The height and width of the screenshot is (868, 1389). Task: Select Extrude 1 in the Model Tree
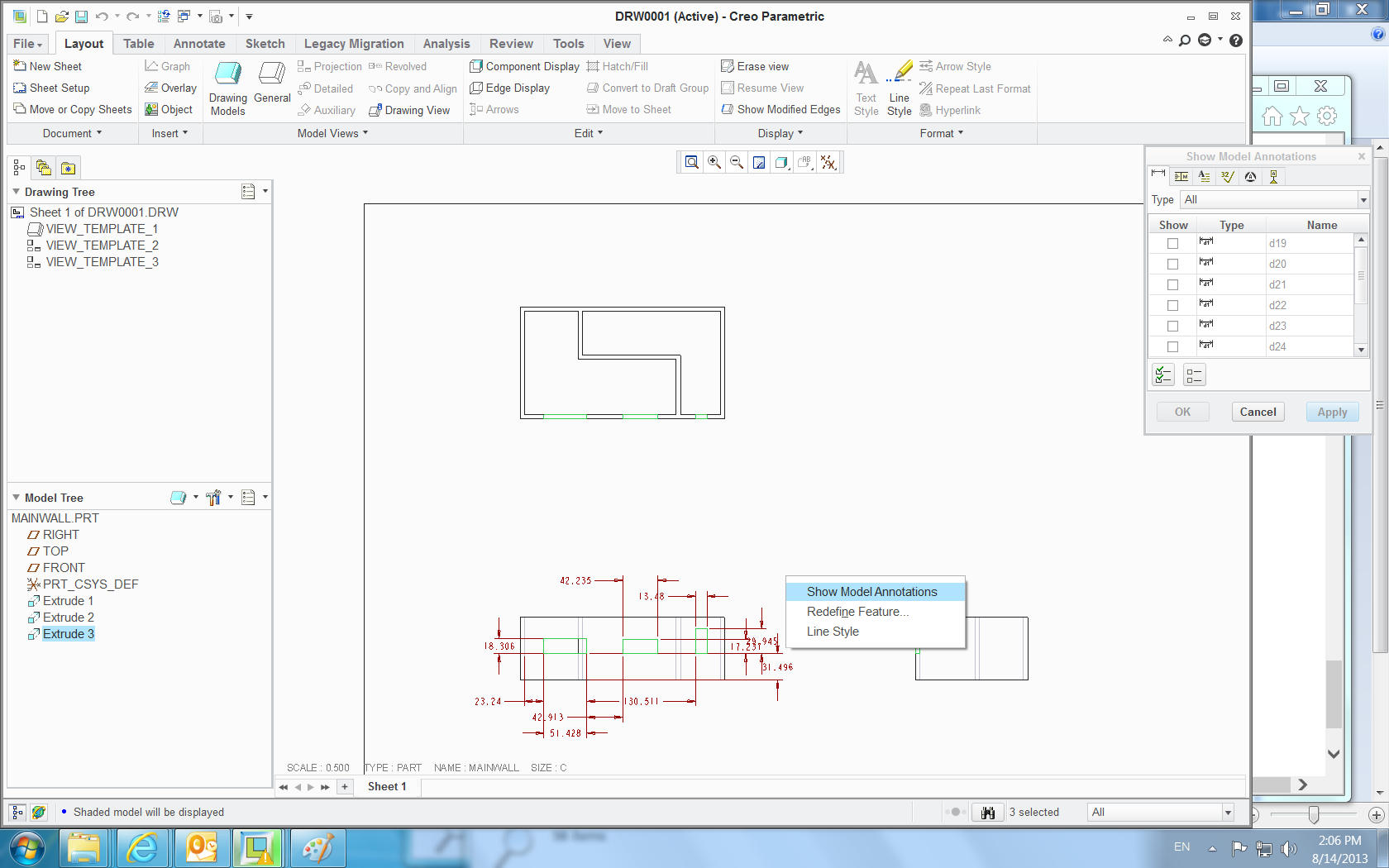69,601
